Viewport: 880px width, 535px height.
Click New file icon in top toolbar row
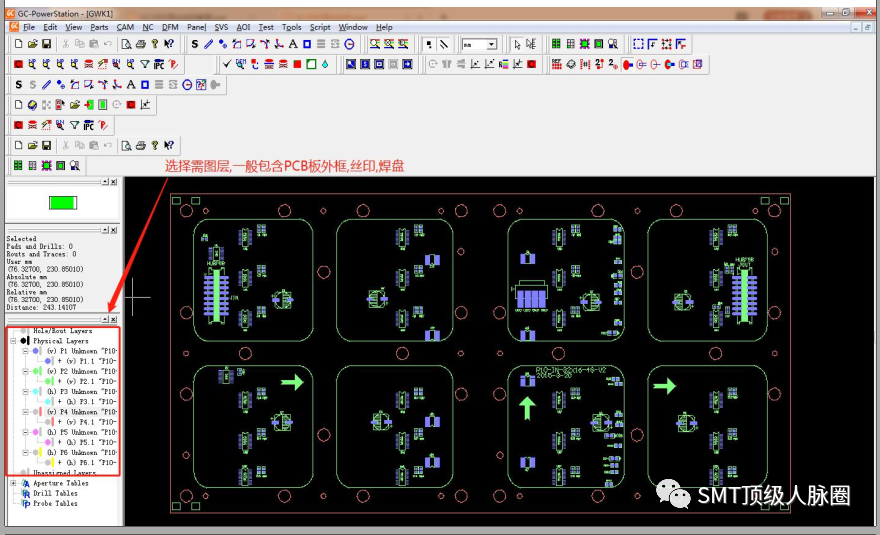(x=19, y=44)
